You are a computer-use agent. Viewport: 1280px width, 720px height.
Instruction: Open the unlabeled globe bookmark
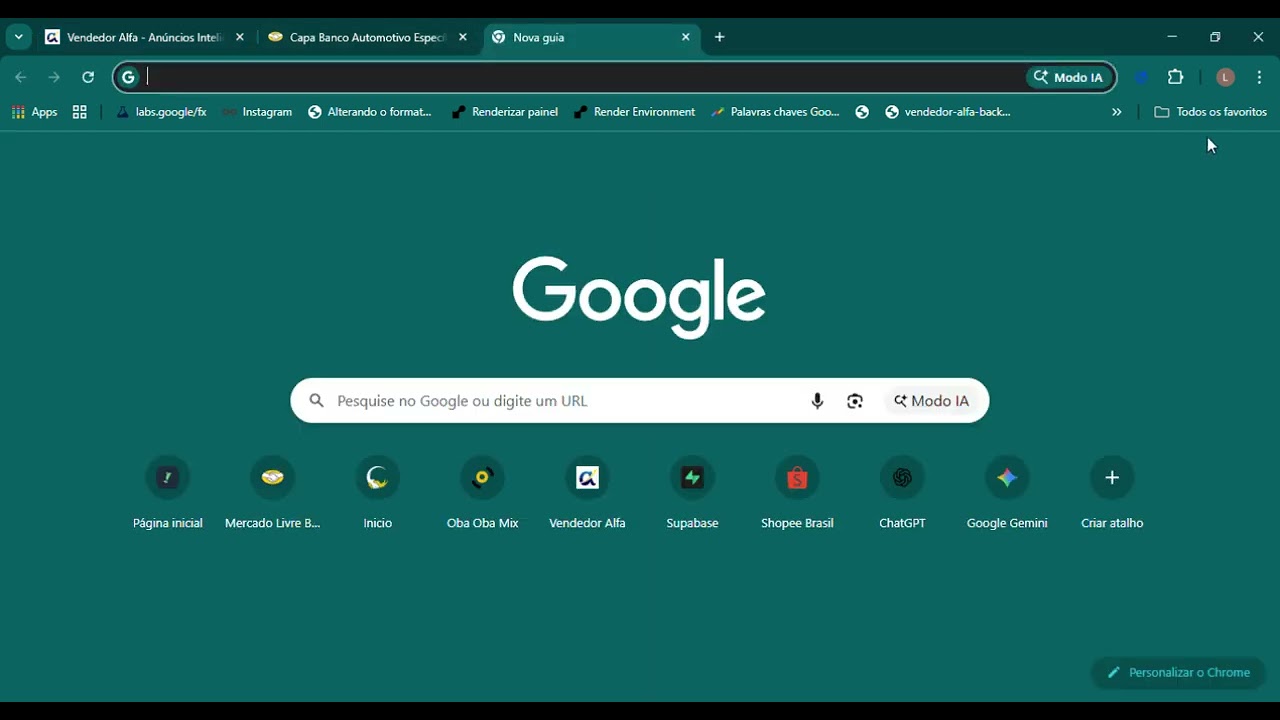point(862,112)
